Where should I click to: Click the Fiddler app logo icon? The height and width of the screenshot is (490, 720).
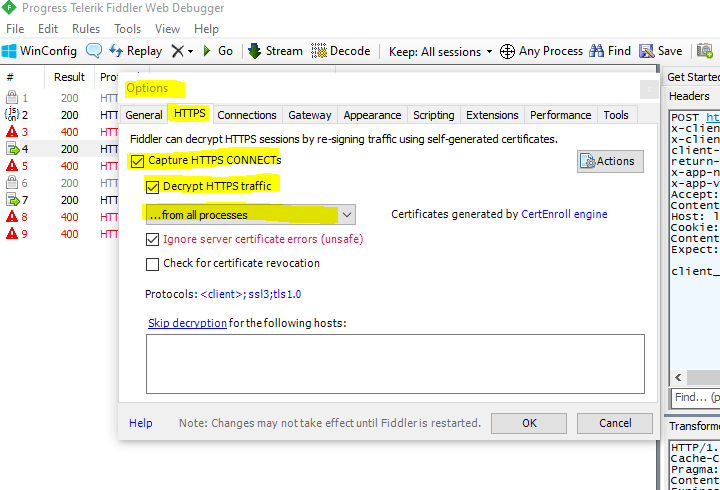click(x=9, y=7)
